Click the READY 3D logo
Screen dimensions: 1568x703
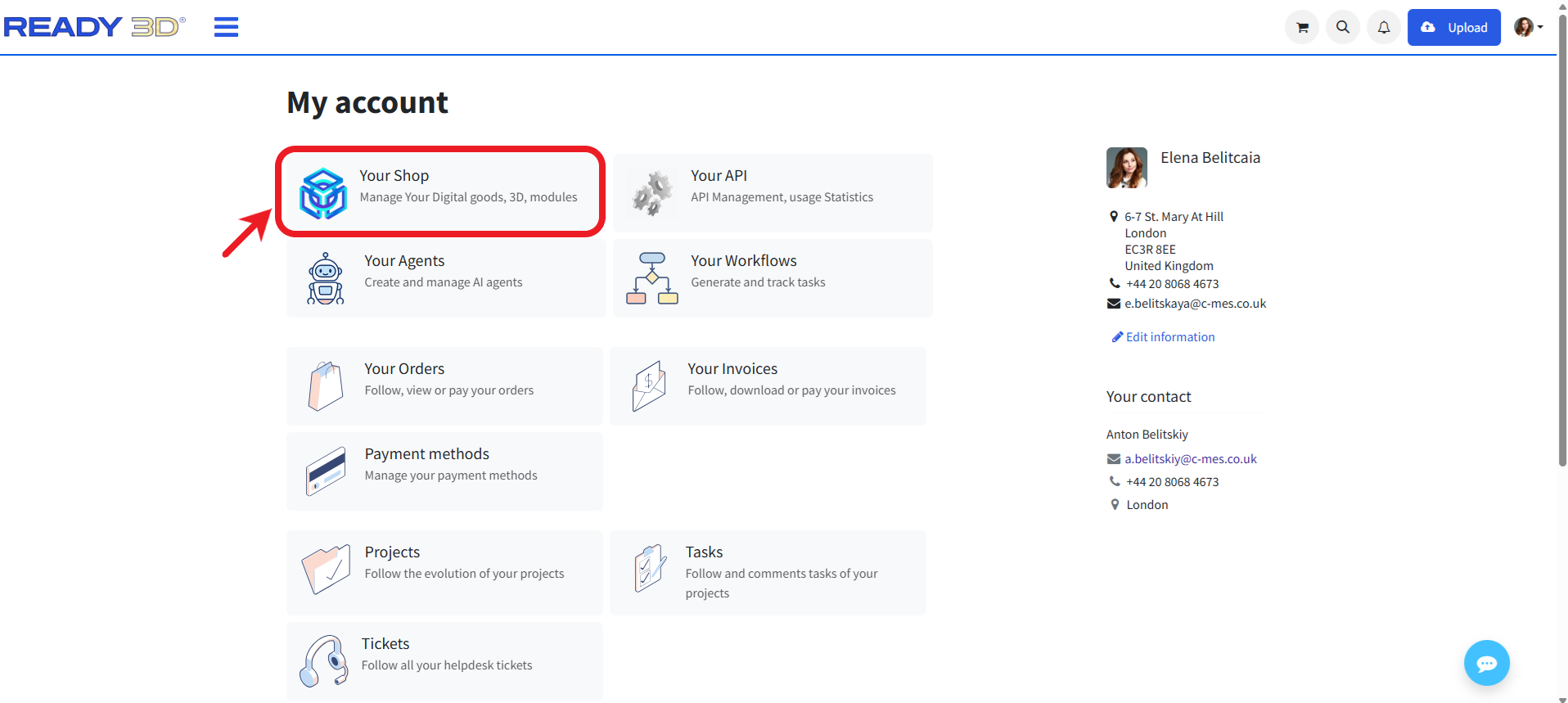95,27
